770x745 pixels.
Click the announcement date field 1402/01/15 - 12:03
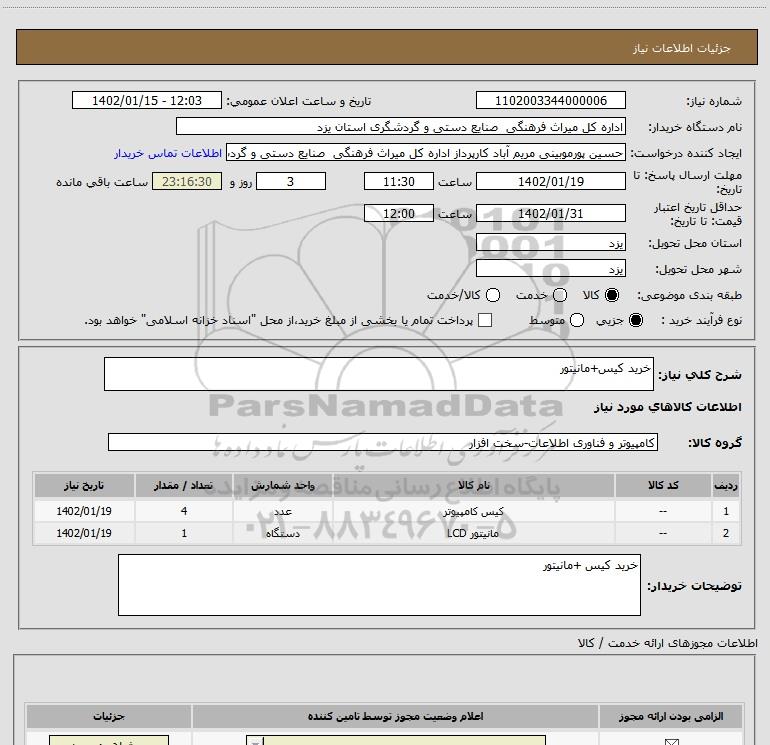pos(147,100)
